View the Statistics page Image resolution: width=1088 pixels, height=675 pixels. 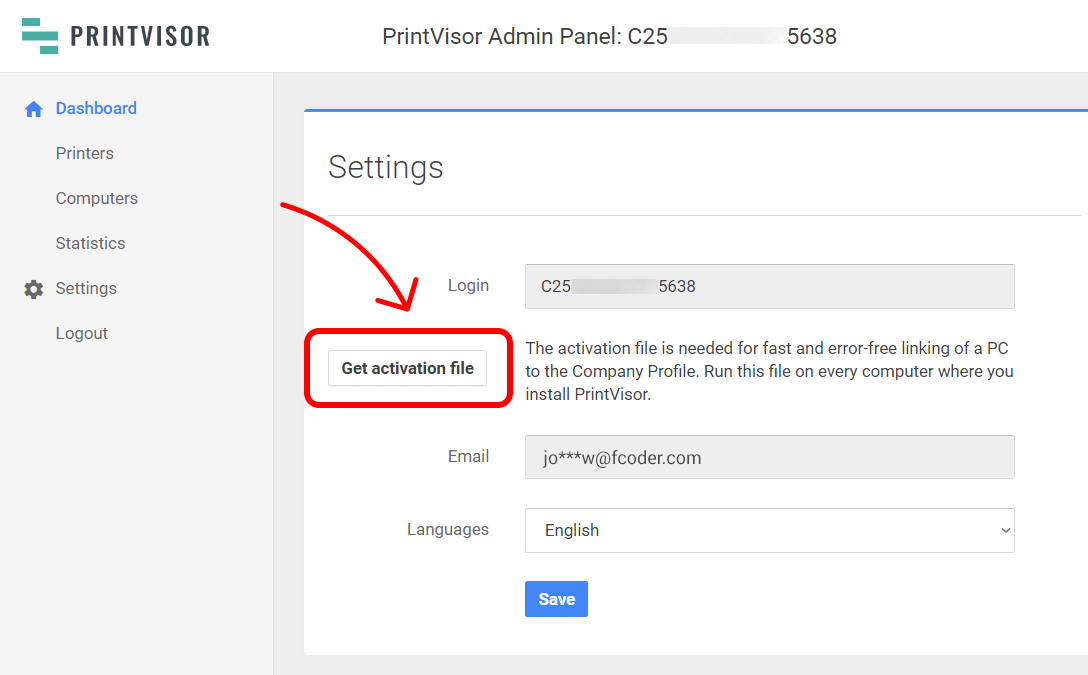pyautogui.click(x=90, y=243)
